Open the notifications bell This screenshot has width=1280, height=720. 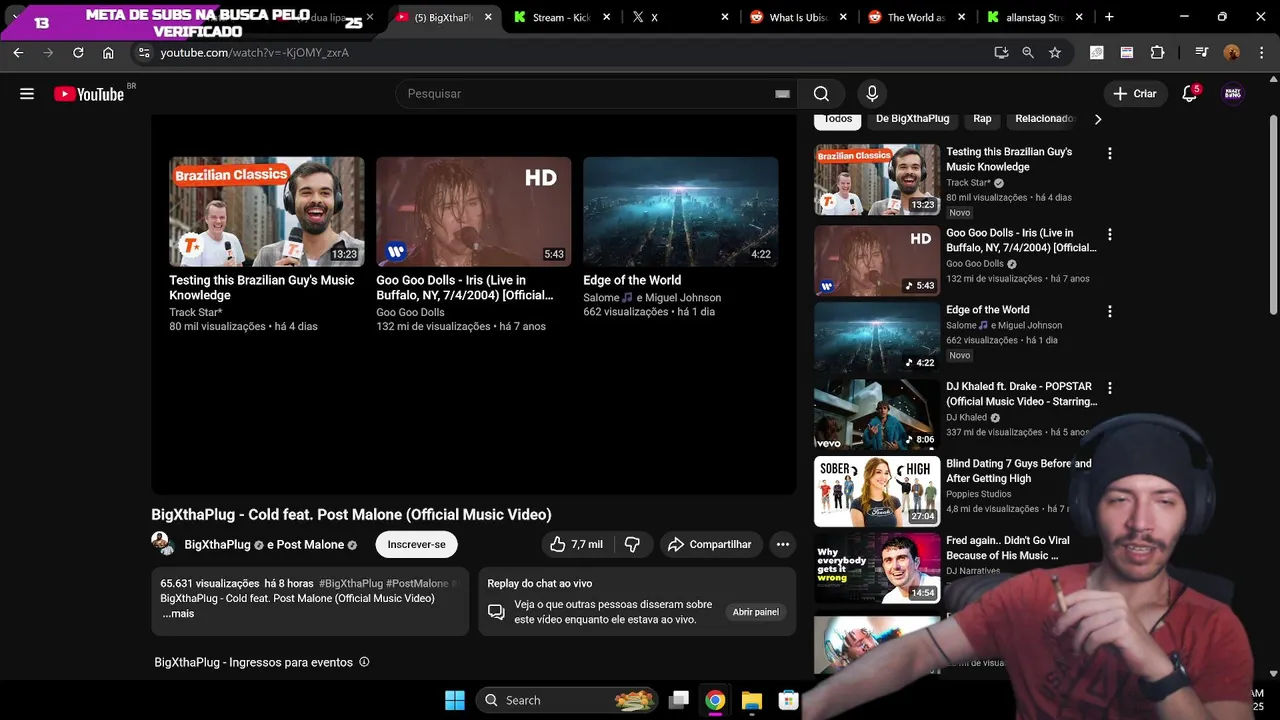point(1189,94)
